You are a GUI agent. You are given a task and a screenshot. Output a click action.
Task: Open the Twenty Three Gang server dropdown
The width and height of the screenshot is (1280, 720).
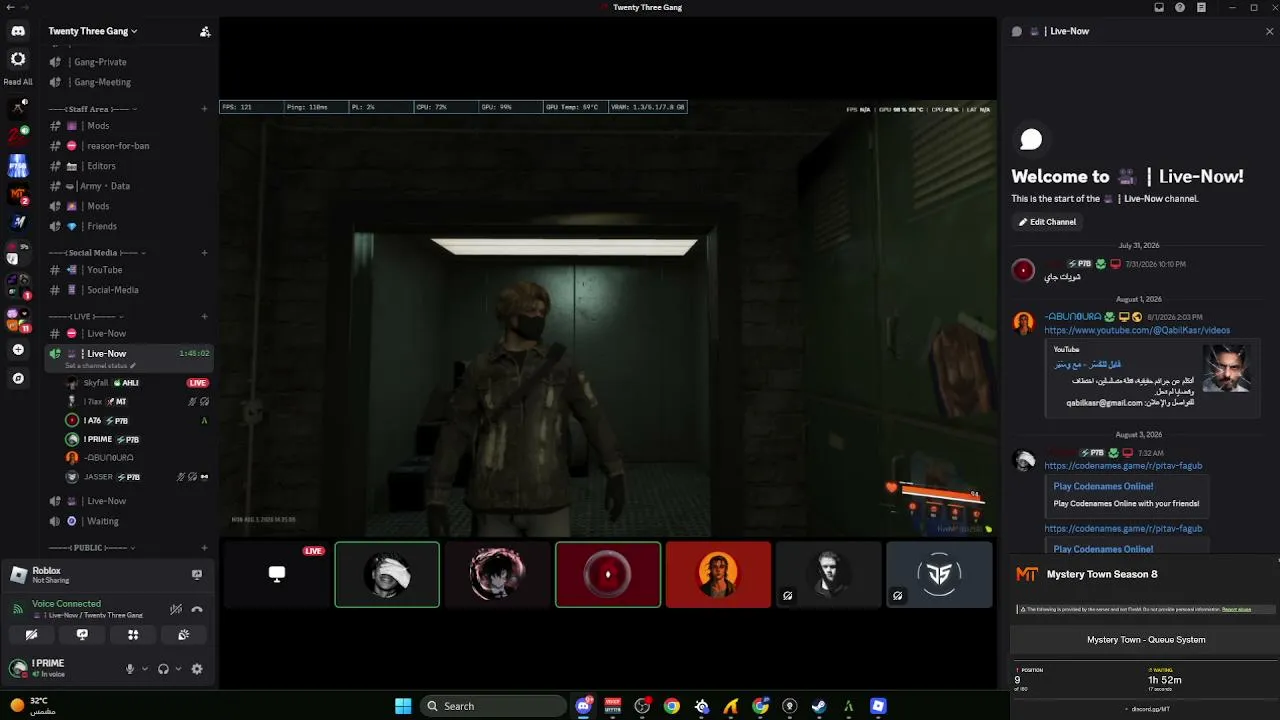click(x=93, y=31)
